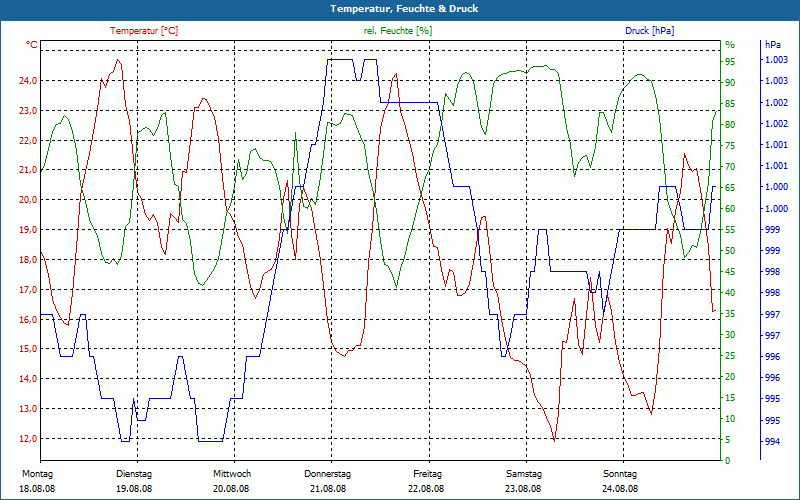Click the 60 humidity axis value

730,209
